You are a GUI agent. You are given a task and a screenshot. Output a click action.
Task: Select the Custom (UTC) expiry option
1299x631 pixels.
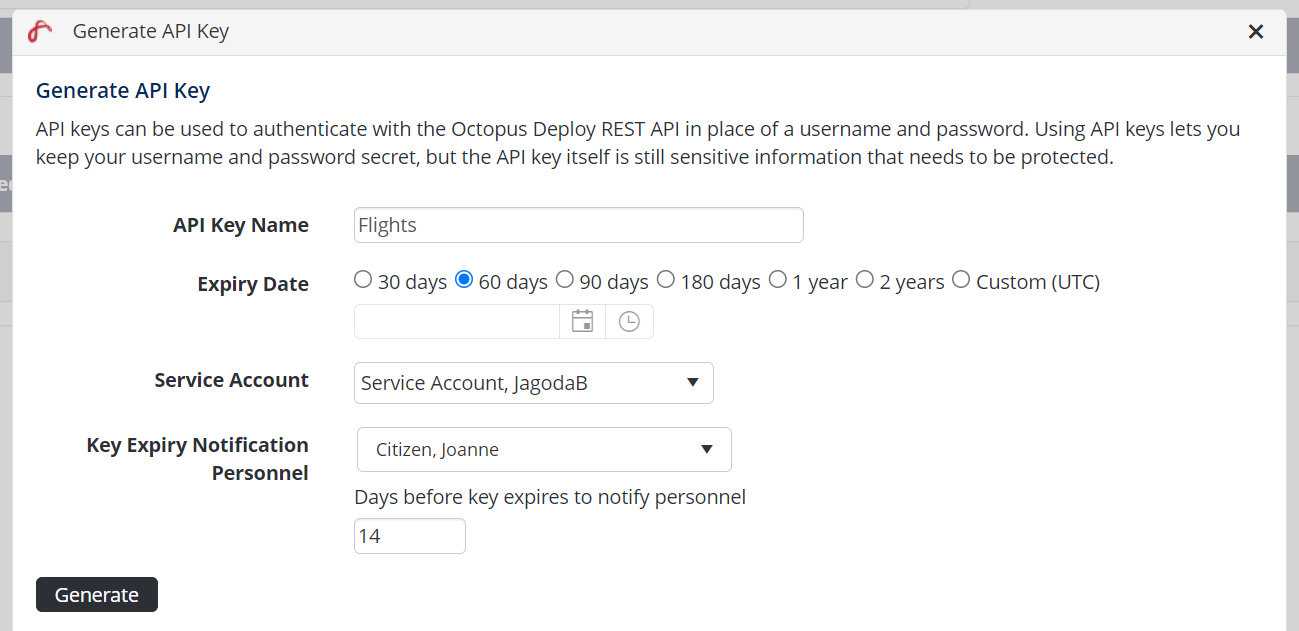click(961, 281)
